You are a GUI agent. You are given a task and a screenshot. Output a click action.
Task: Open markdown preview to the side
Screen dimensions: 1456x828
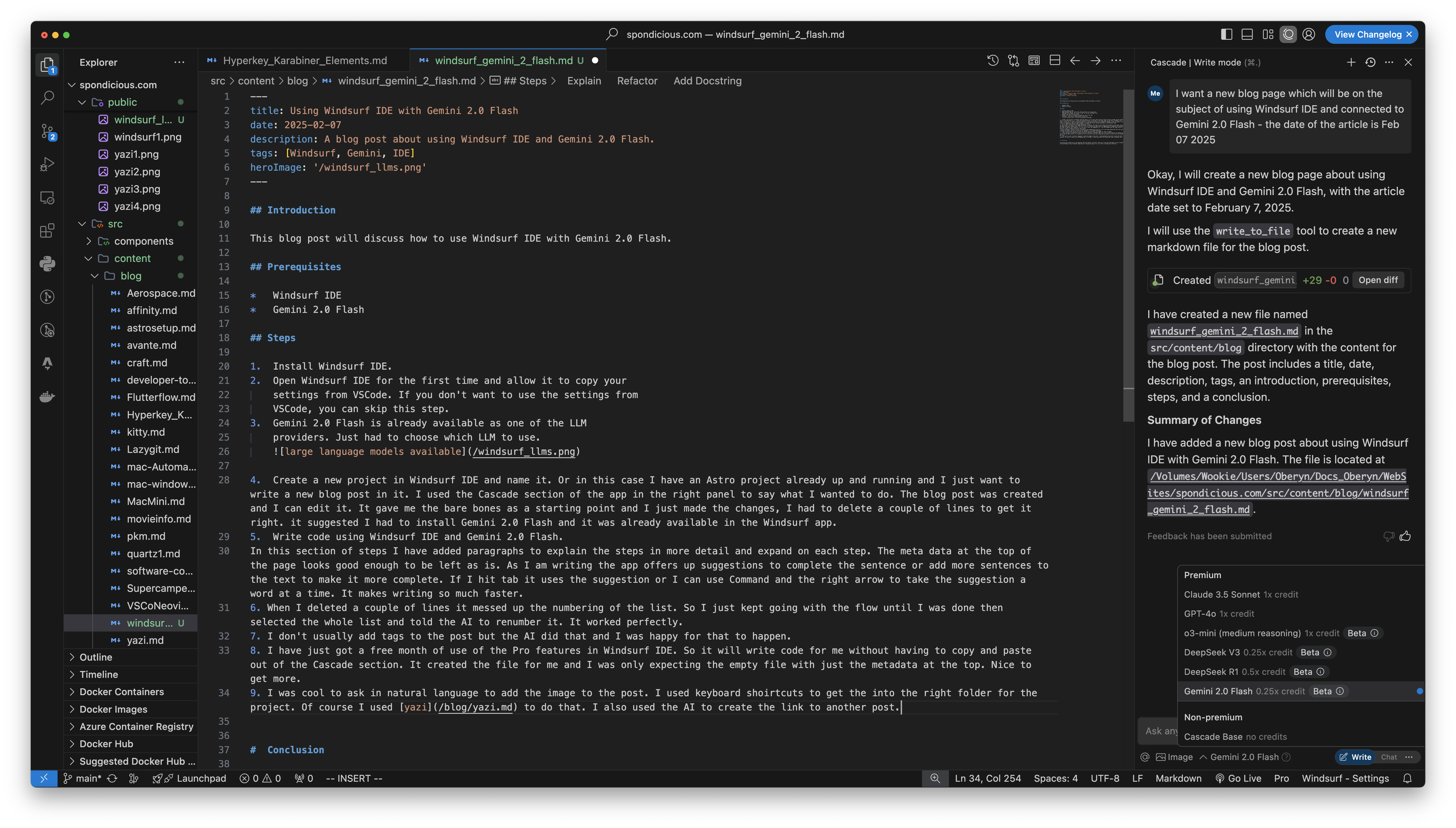1034,60
